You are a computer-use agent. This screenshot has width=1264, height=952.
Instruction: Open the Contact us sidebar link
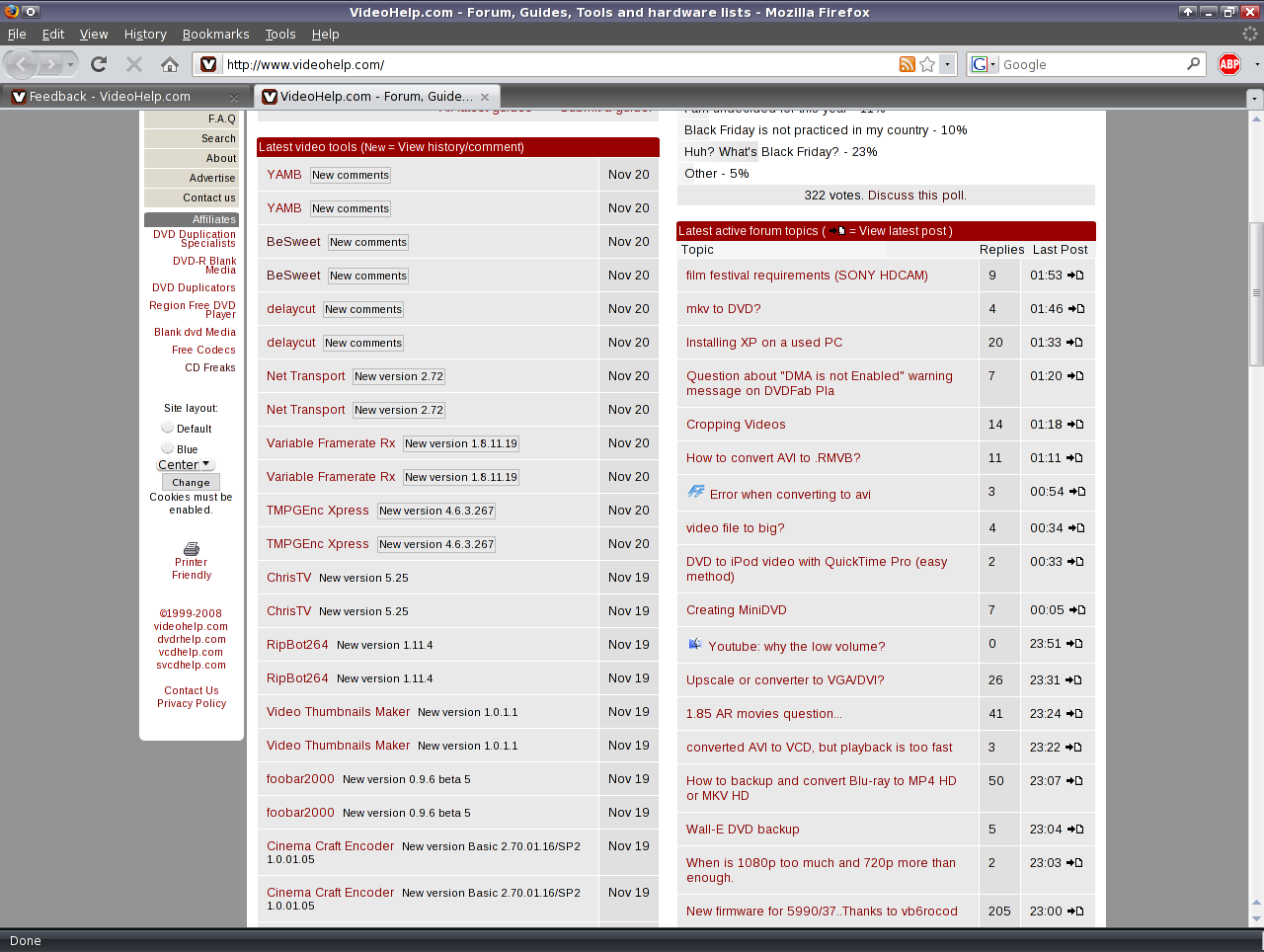pos(209,198)
